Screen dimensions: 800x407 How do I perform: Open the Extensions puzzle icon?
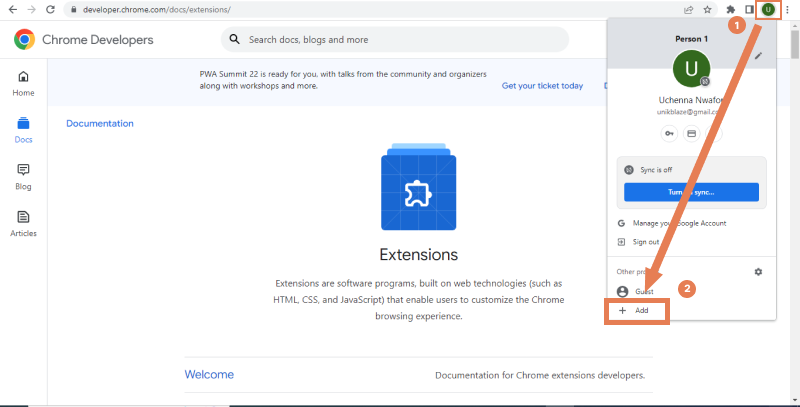(731, 10)
